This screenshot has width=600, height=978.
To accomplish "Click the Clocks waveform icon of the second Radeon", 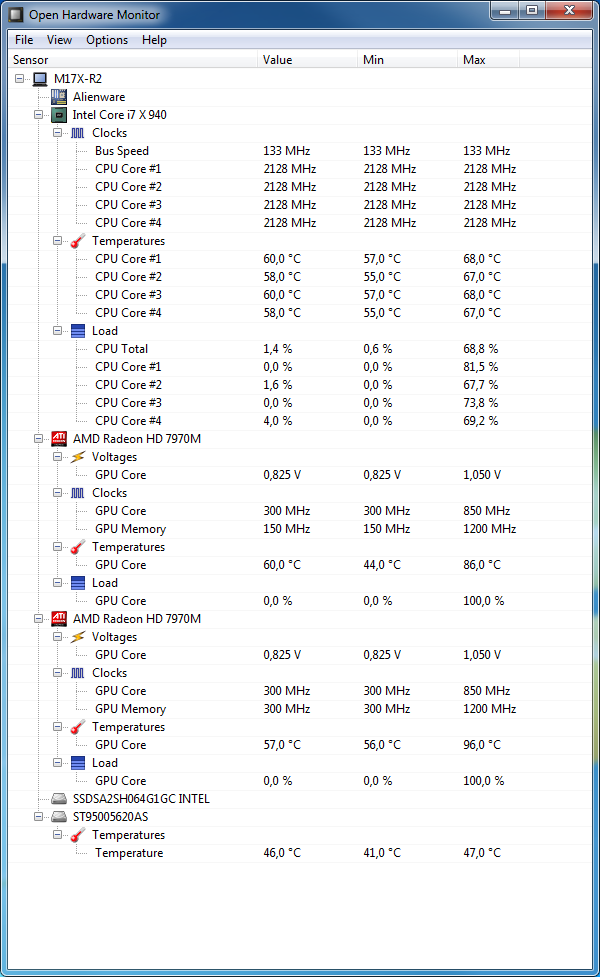I will point(77,673).
